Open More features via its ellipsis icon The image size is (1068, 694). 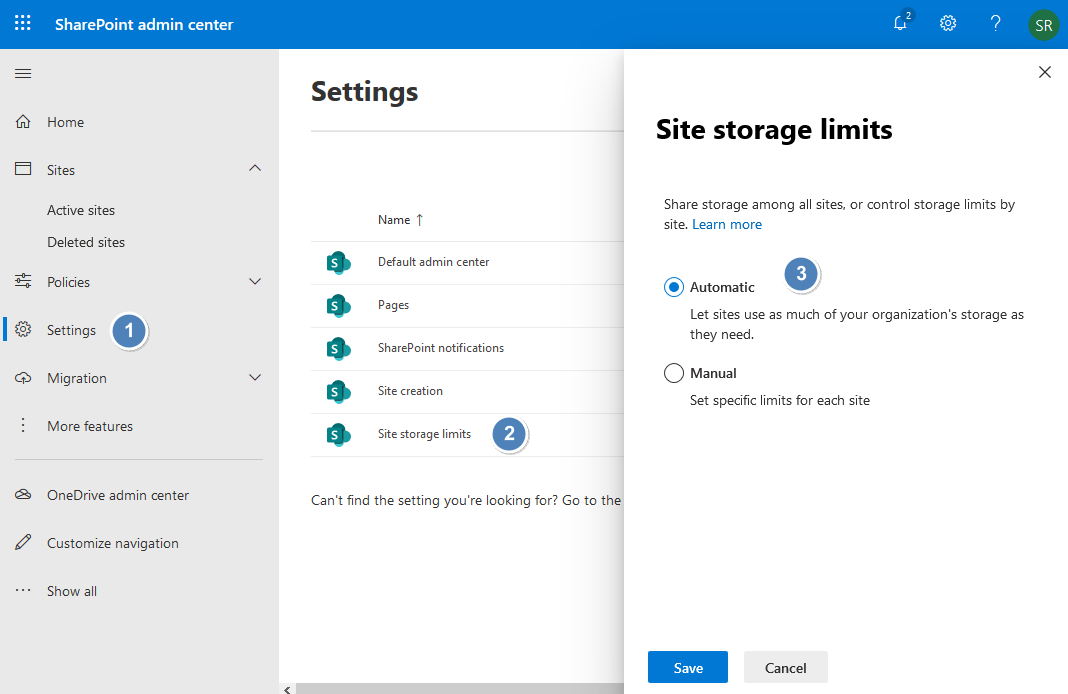23,425
